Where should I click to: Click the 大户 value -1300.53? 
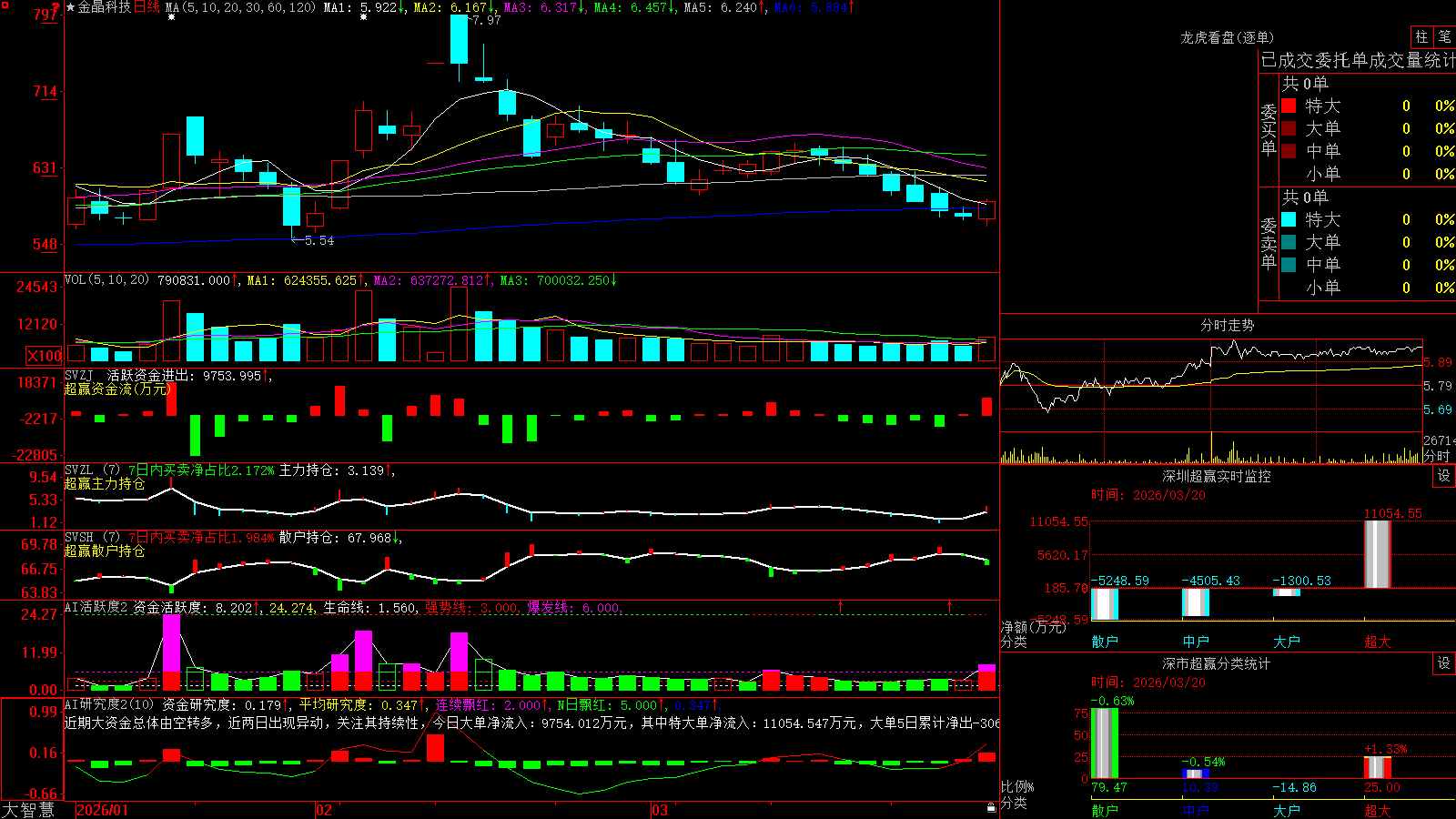pos(1301,581)
